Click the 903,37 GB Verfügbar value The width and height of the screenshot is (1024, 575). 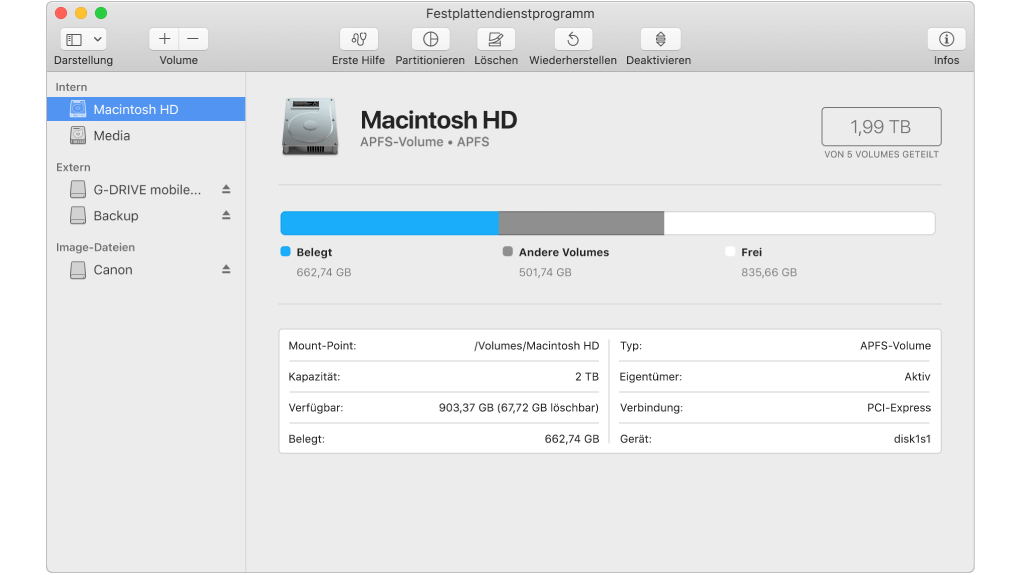(x=519, y=408)
